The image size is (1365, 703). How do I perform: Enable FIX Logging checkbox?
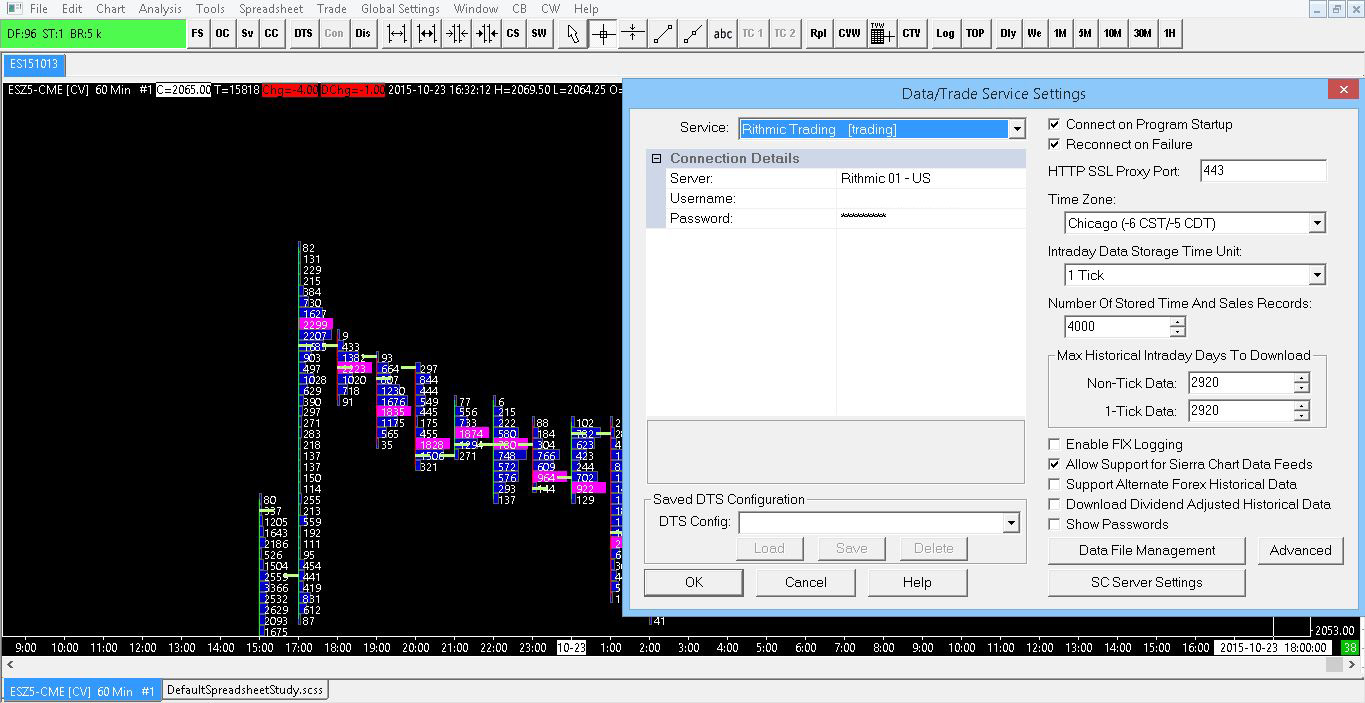click(x=1054, y=444)
